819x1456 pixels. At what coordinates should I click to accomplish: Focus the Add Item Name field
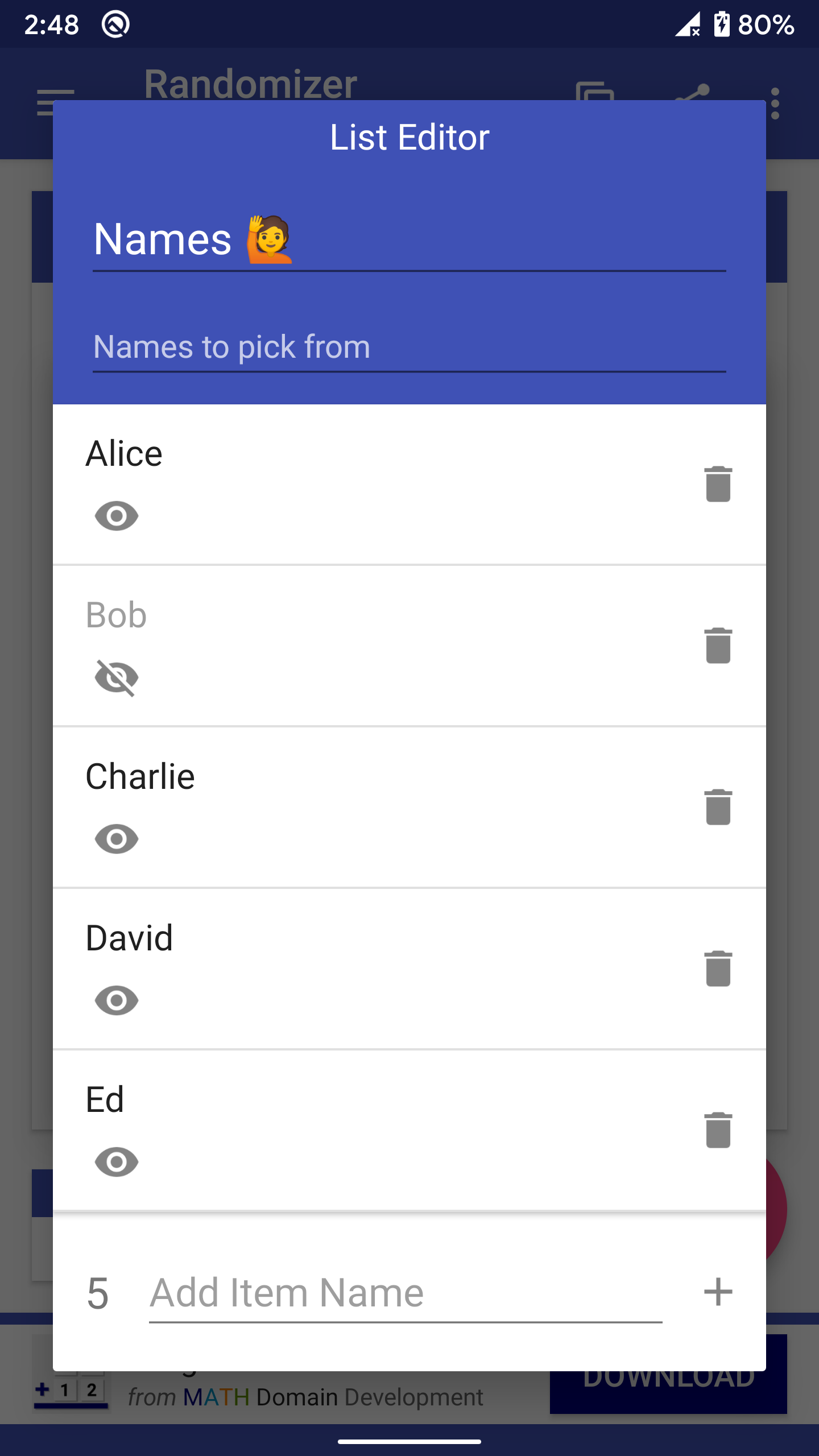[406, 1293]
